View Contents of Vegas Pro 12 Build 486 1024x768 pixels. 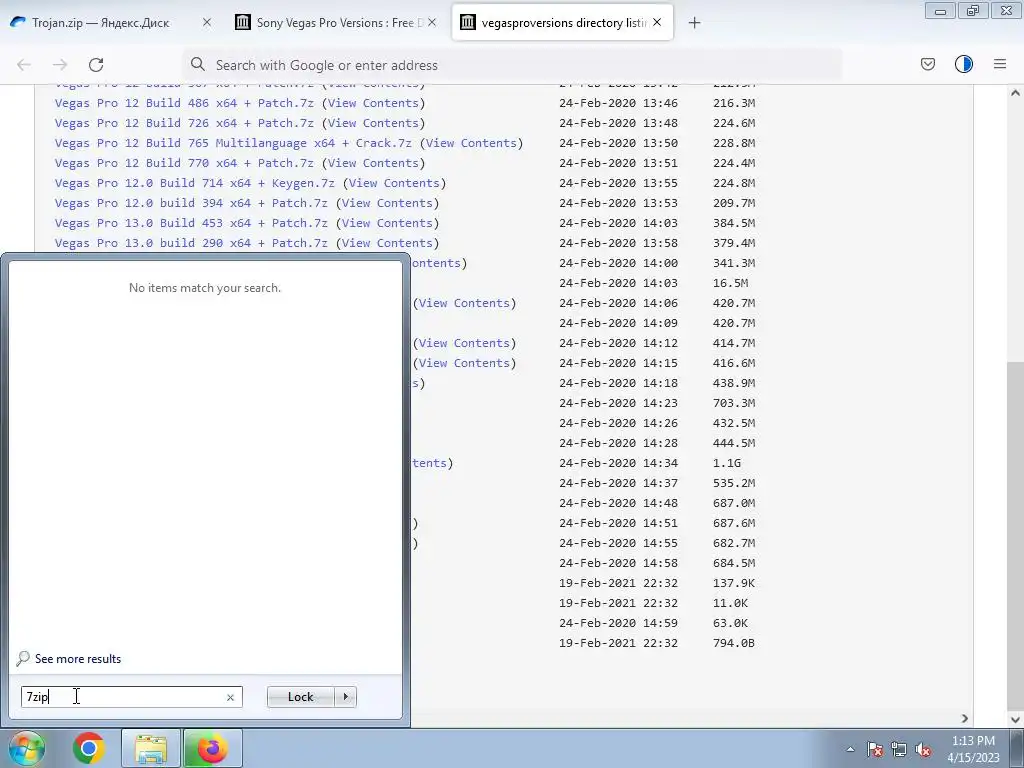click(x=373, y=103)
